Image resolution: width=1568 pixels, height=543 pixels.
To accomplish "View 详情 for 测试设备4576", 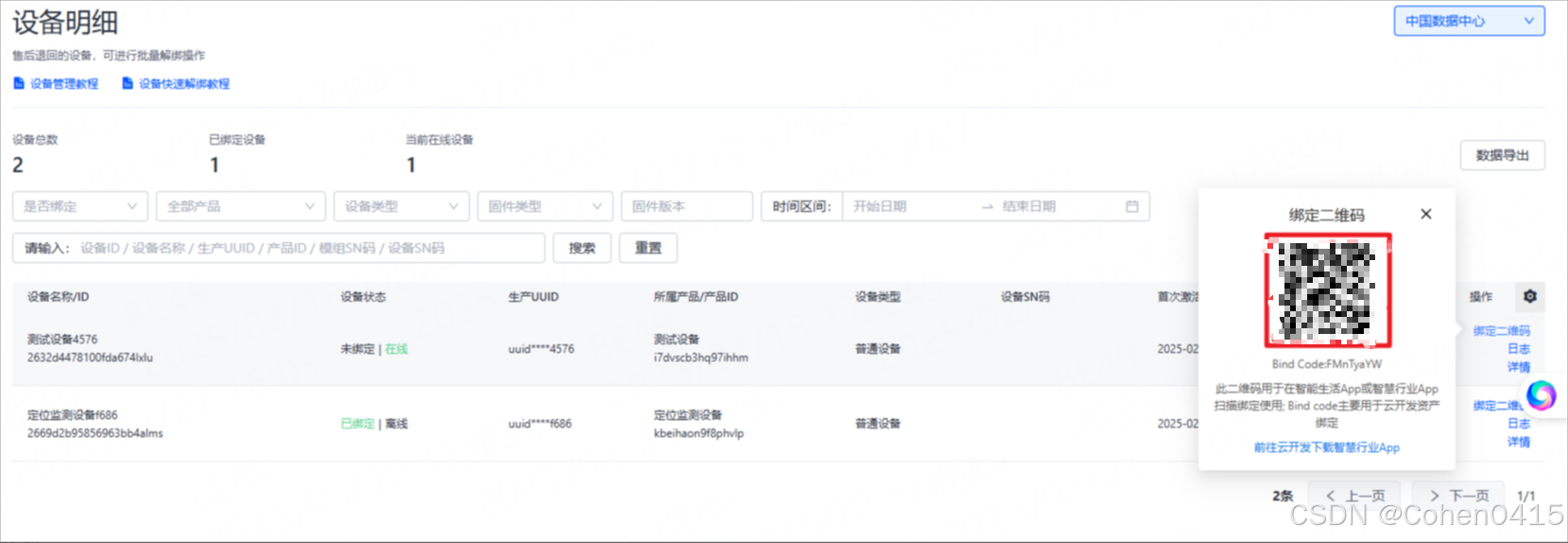I will pyautogui.click(x=1519, y=367).
